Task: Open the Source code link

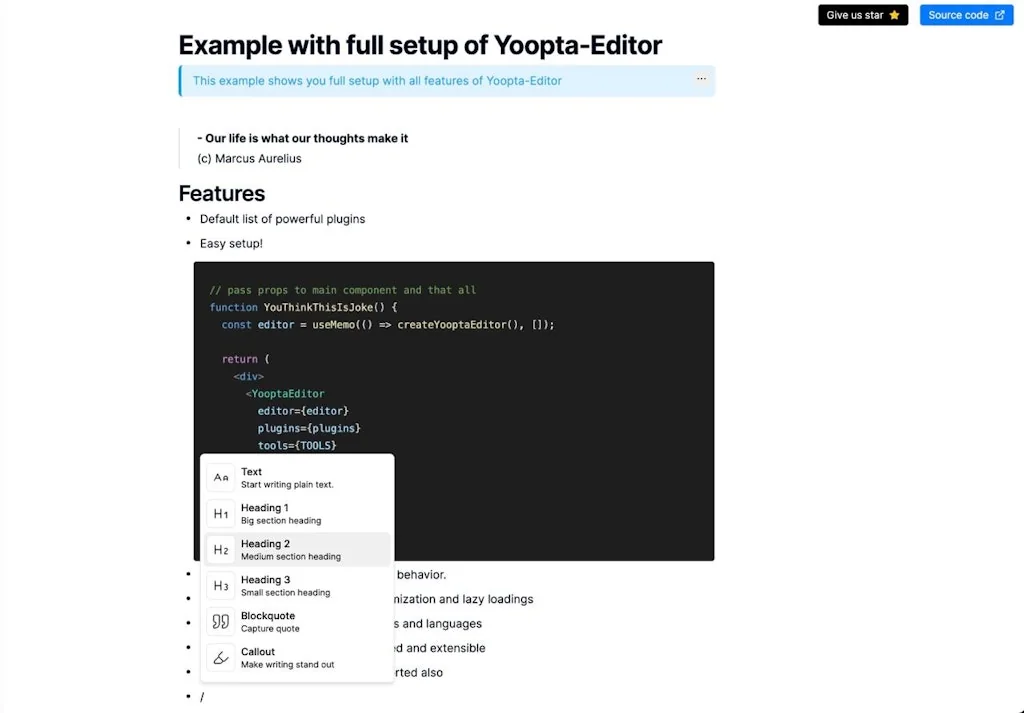Action: tap(966, 15)
